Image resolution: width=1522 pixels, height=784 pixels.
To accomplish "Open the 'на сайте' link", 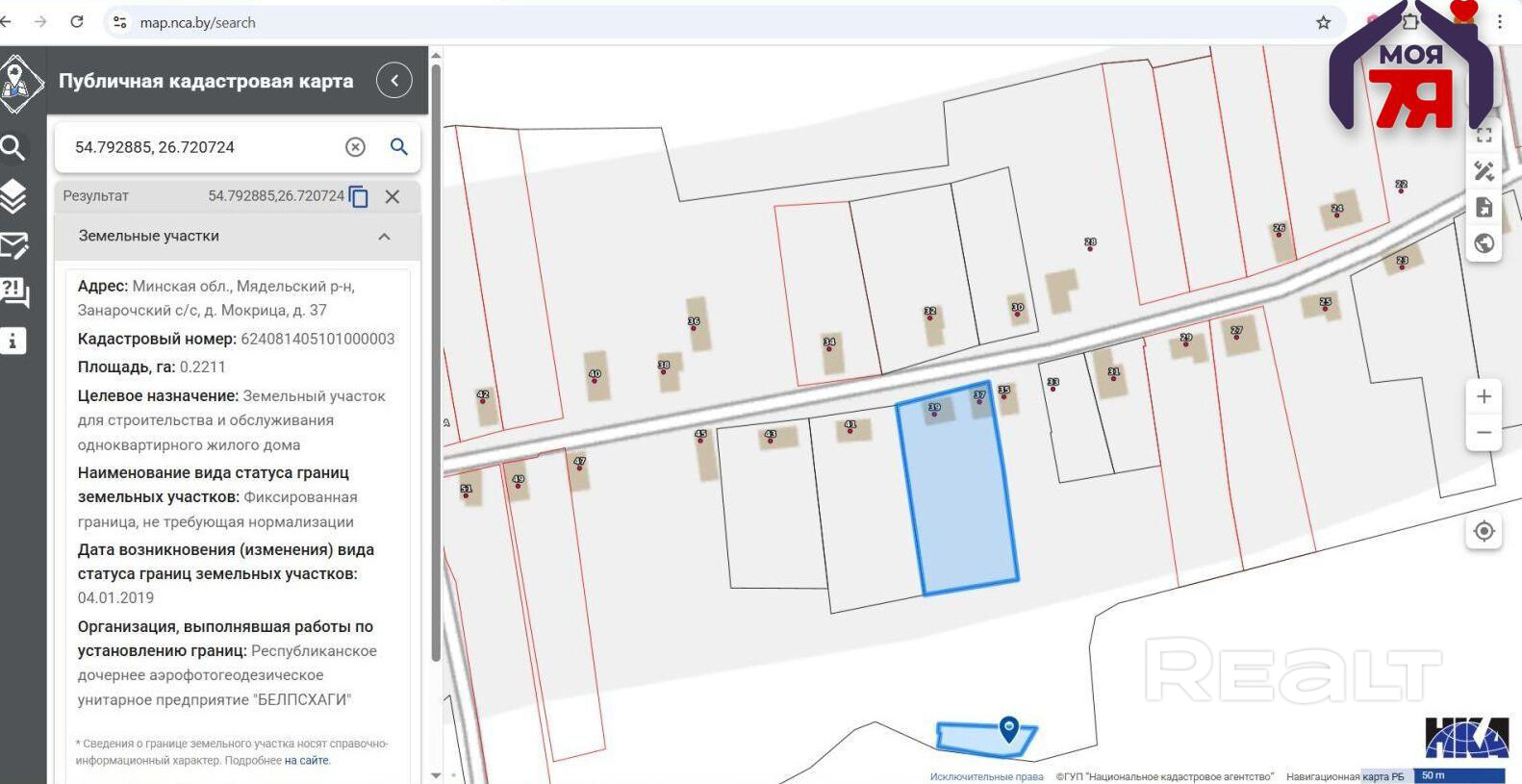I will pyautogui.click(x=307, y=760).
